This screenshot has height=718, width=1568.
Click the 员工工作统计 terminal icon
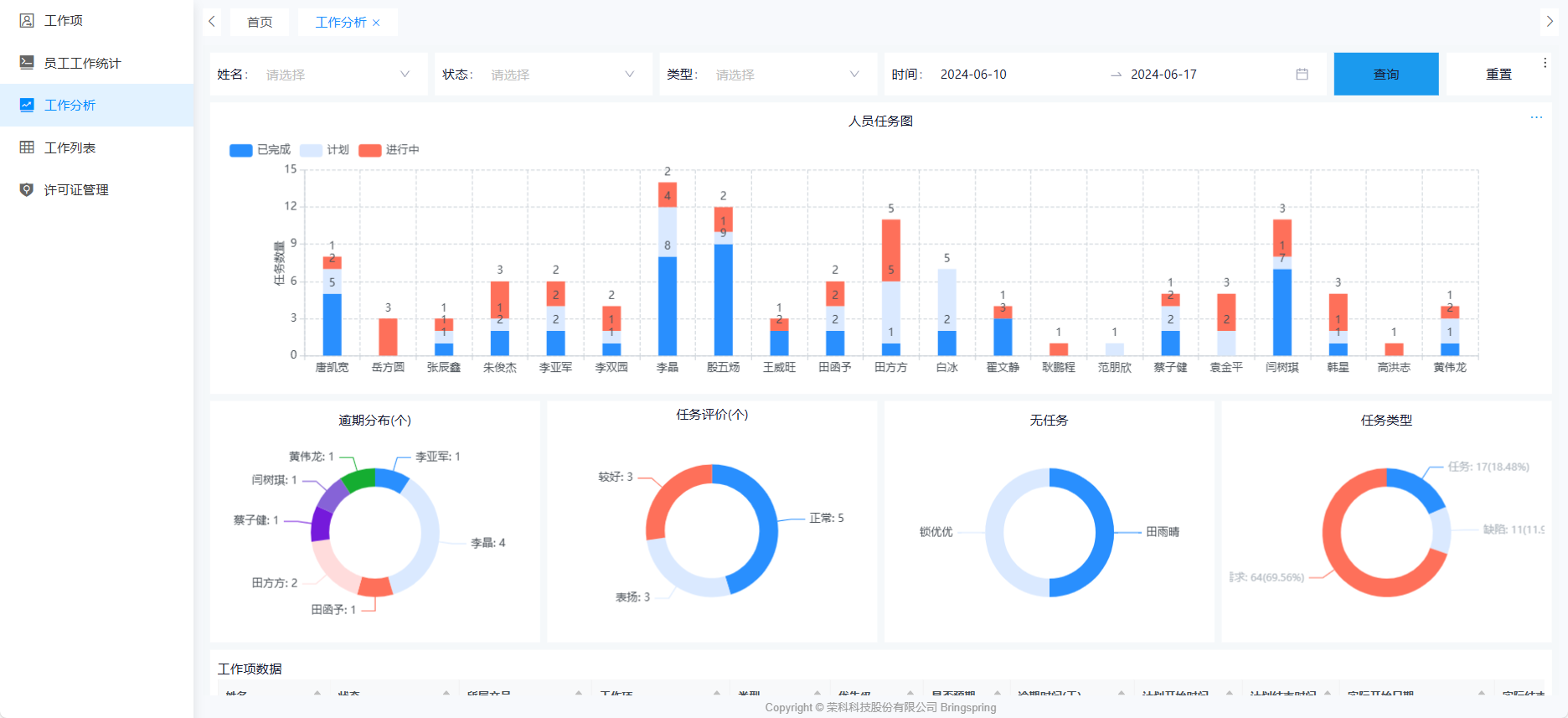tap(27, 62)
